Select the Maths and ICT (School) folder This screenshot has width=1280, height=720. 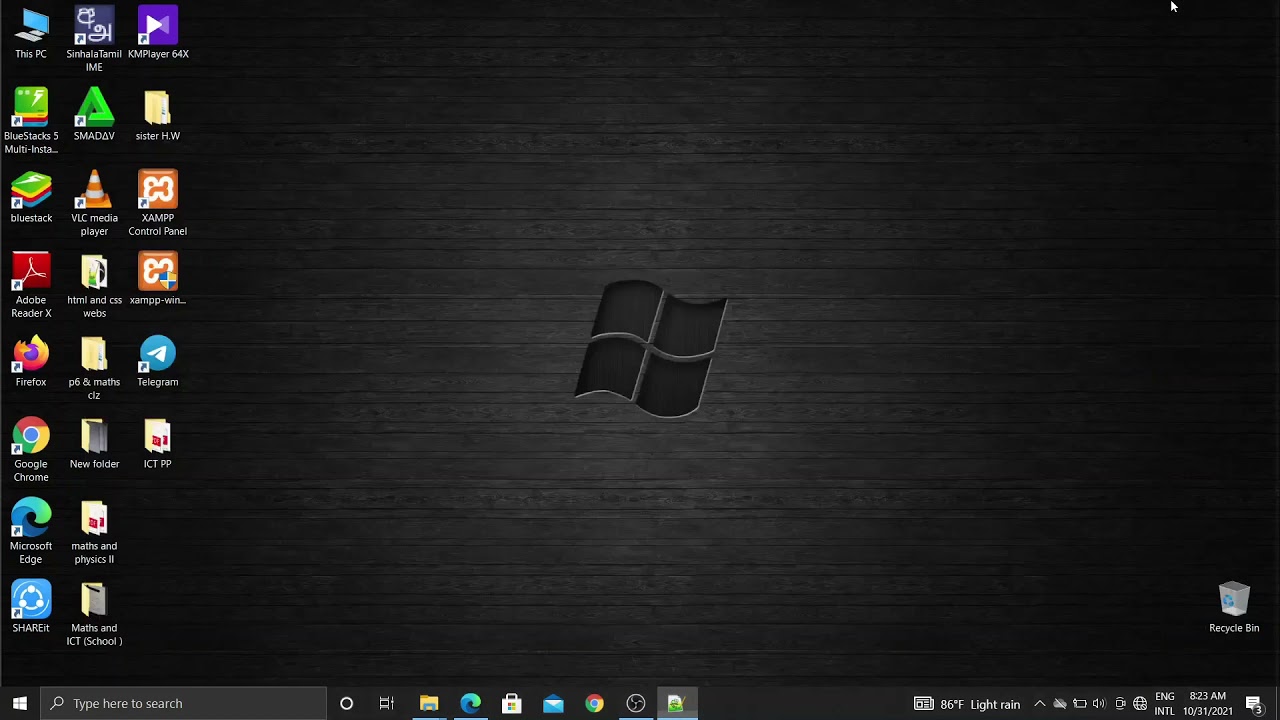[94, 614]
